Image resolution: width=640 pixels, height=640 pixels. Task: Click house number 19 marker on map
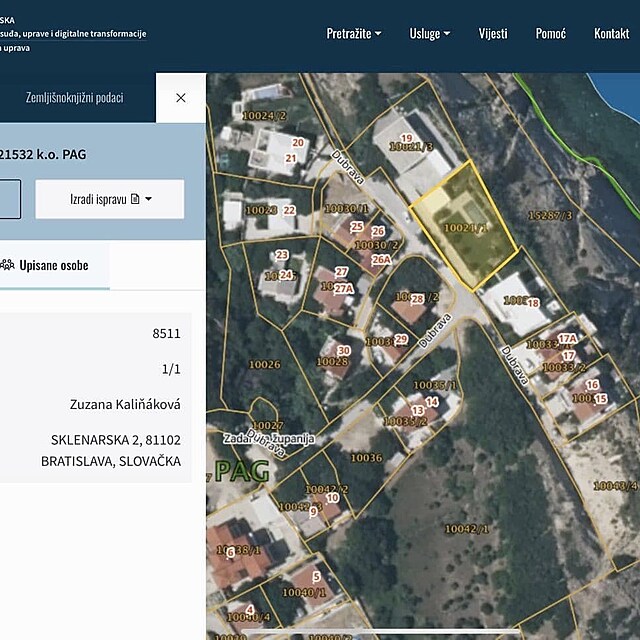click(406, 139)
